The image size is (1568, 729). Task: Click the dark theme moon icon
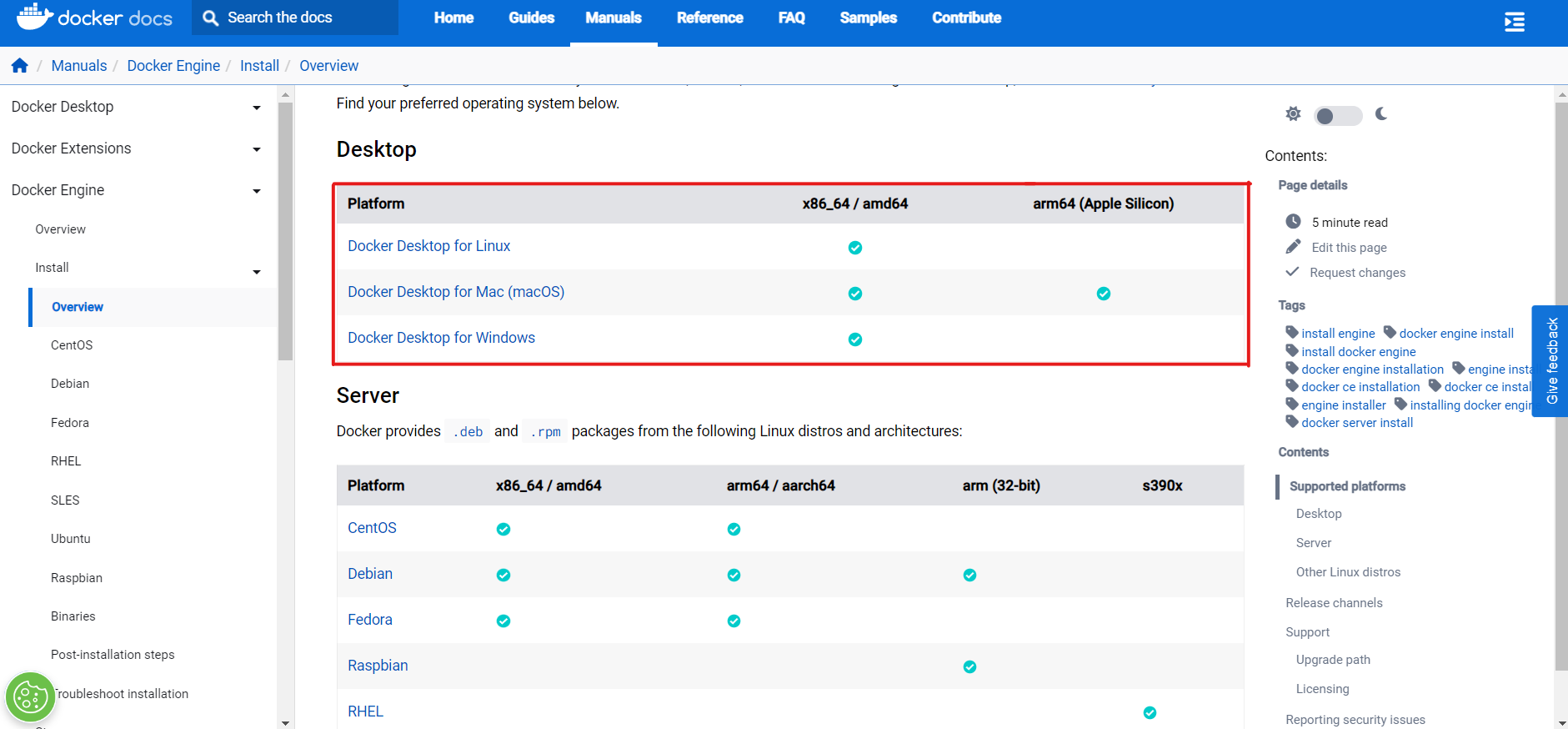click(1381, 113)
